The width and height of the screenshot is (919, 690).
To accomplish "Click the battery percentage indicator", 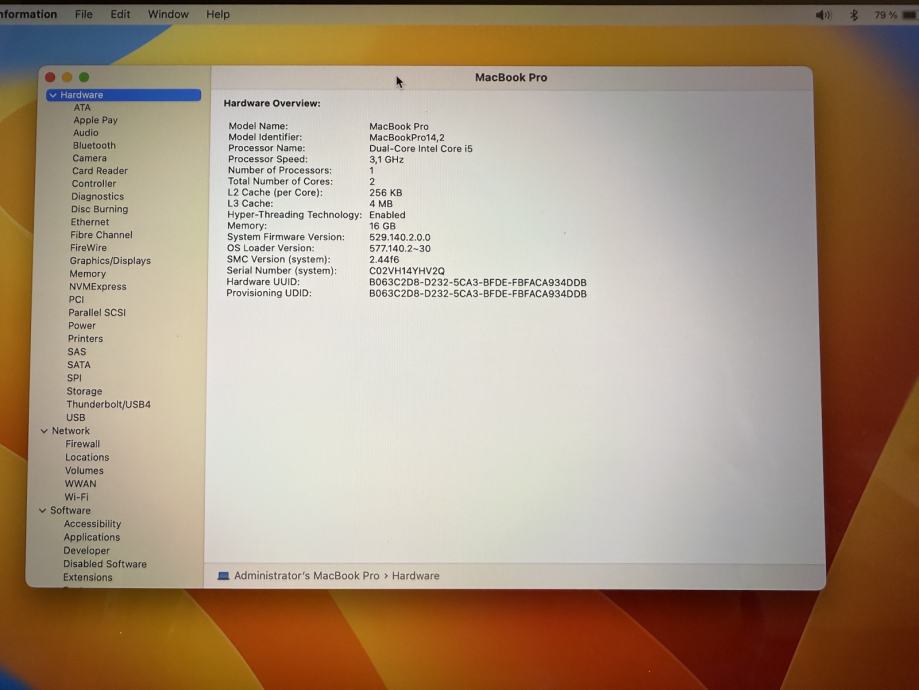I will [x=885, y=15].
